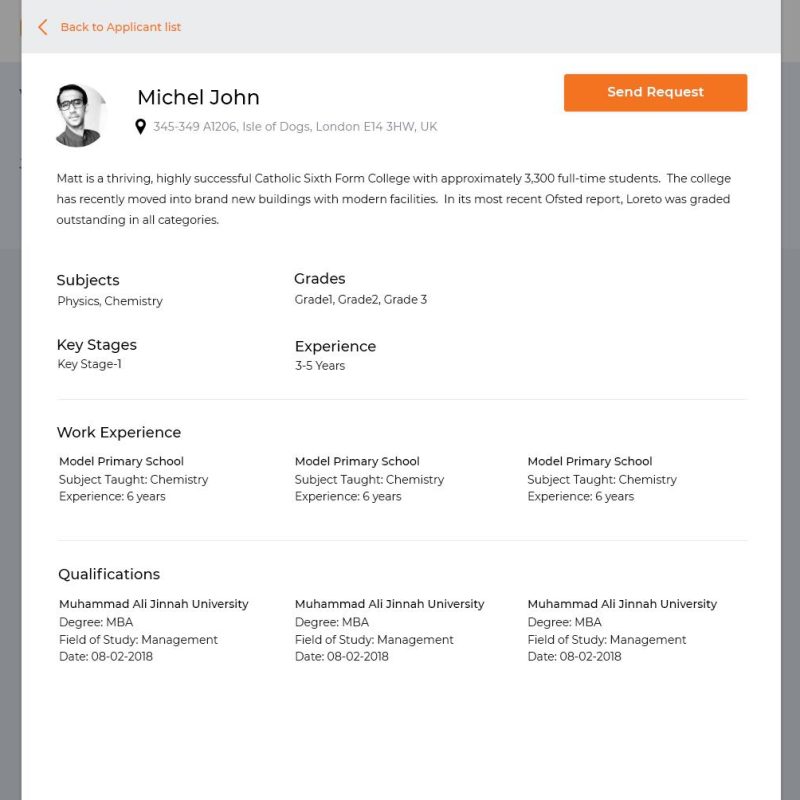Click the location pin icon
Image resolution: width=800 pixels, height=800 pixels.
(141, 127)
